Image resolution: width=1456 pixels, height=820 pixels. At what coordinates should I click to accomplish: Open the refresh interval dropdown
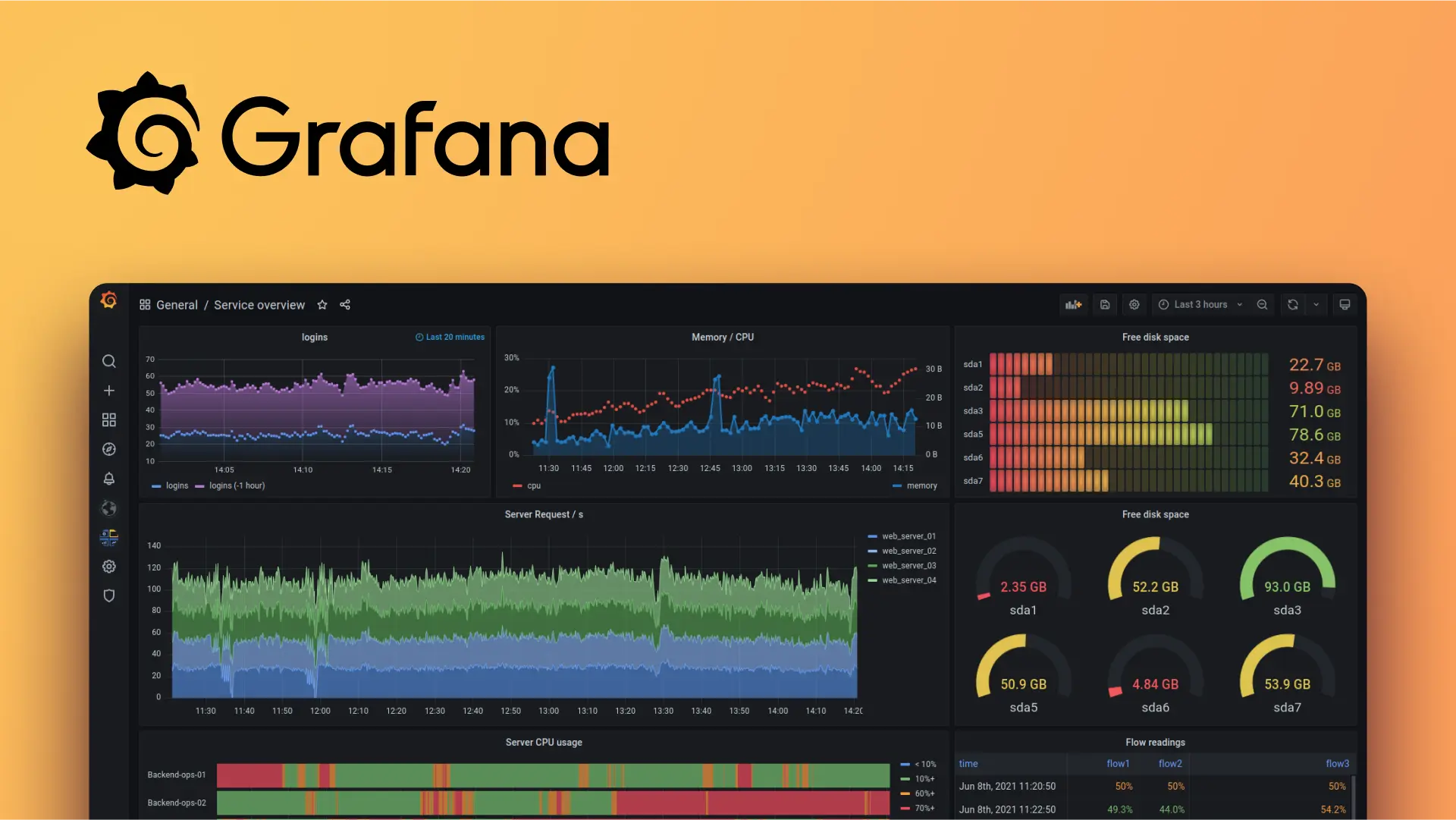point(1312,305)
